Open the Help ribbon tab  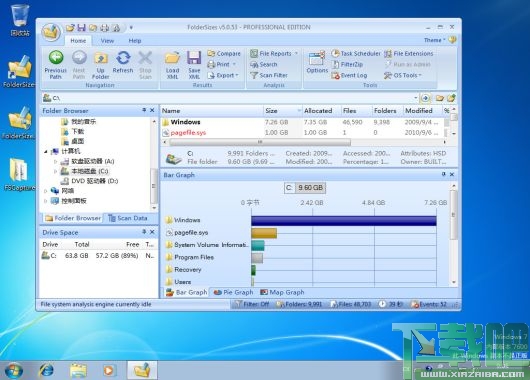135,41
